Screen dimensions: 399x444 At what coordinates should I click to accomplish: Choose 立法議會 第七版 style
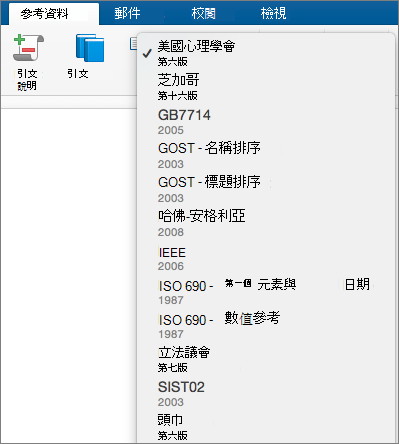(266, 359)
